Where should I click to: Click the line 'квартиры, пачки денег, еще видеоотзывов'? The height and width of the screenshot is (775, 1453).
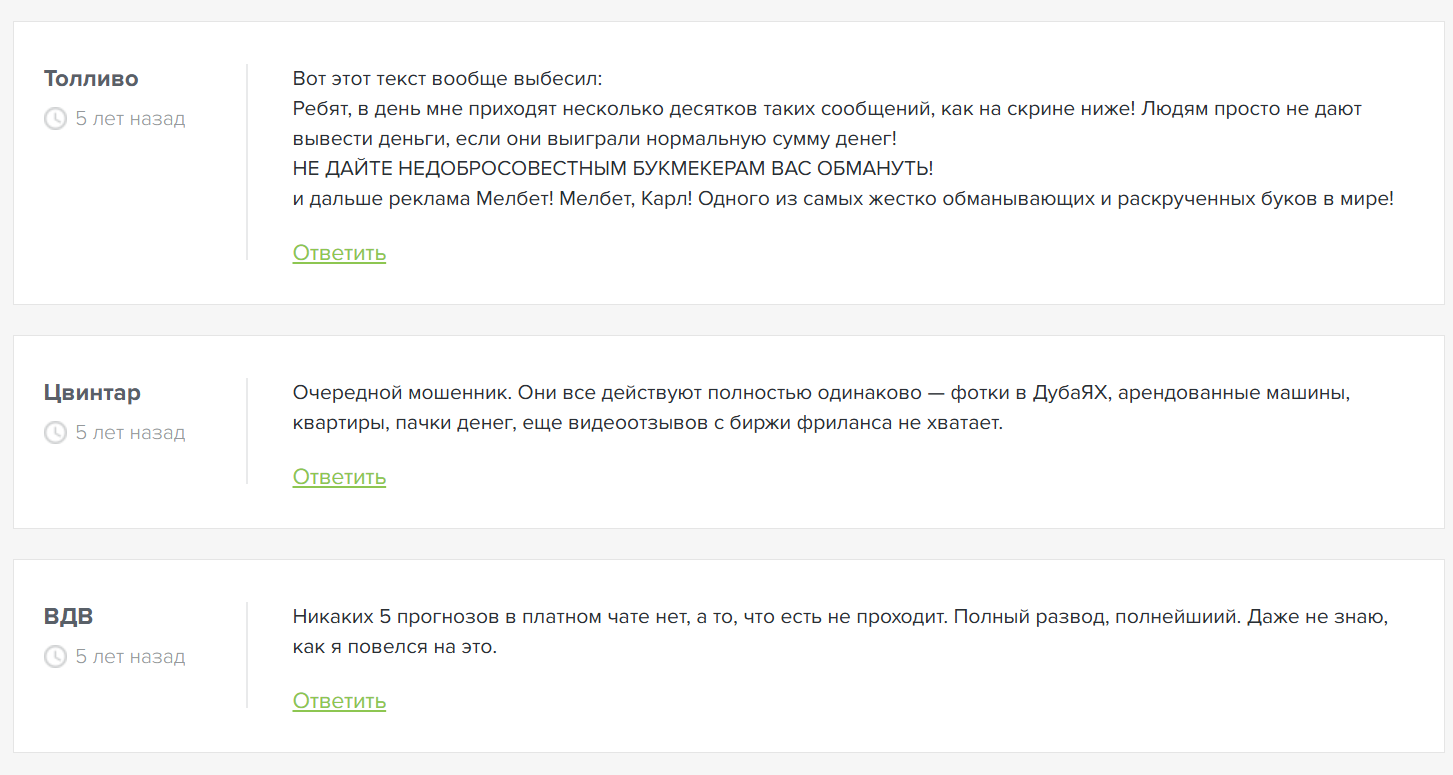(x=647, y=423)
